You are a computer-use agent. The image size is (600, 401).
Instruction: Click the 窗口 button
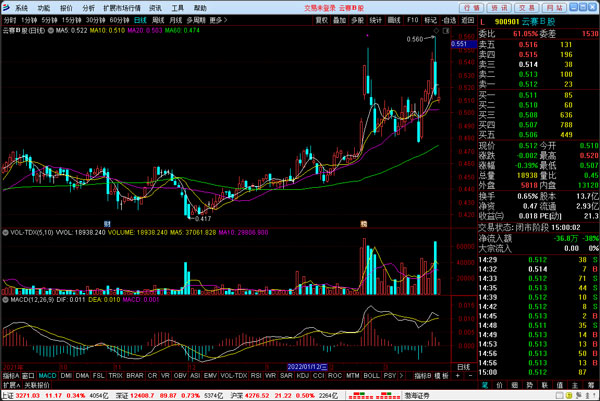click(28, 376)
